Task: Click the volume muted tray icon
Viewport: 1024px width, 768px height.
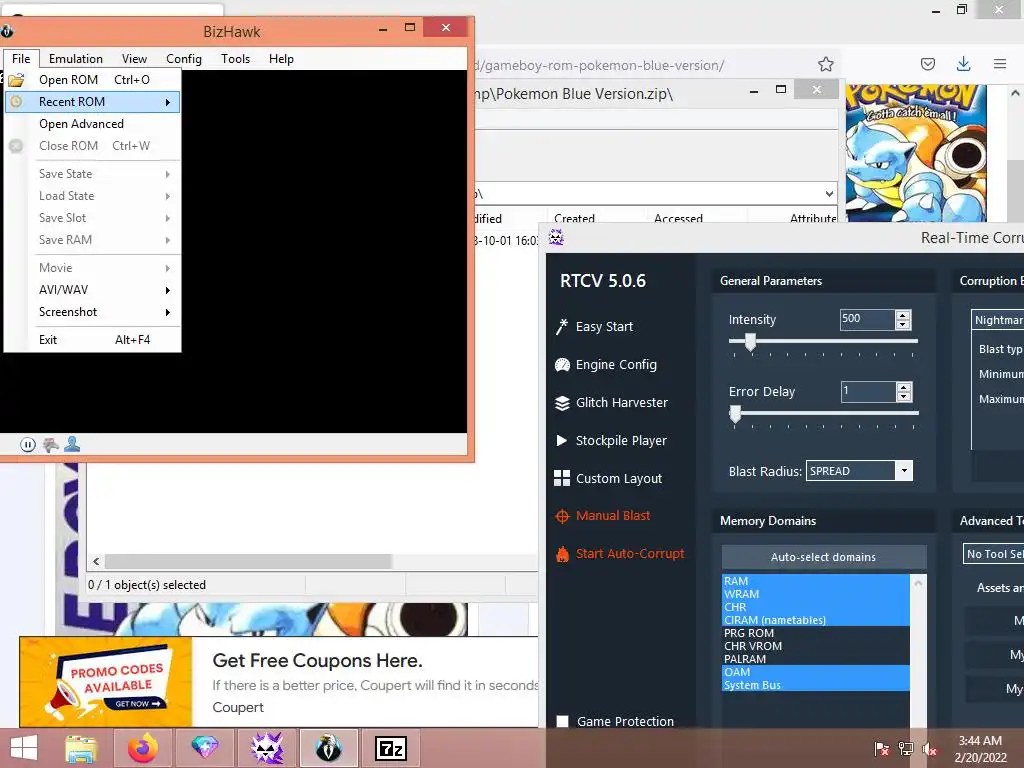Action: click(x=930, y=749)
